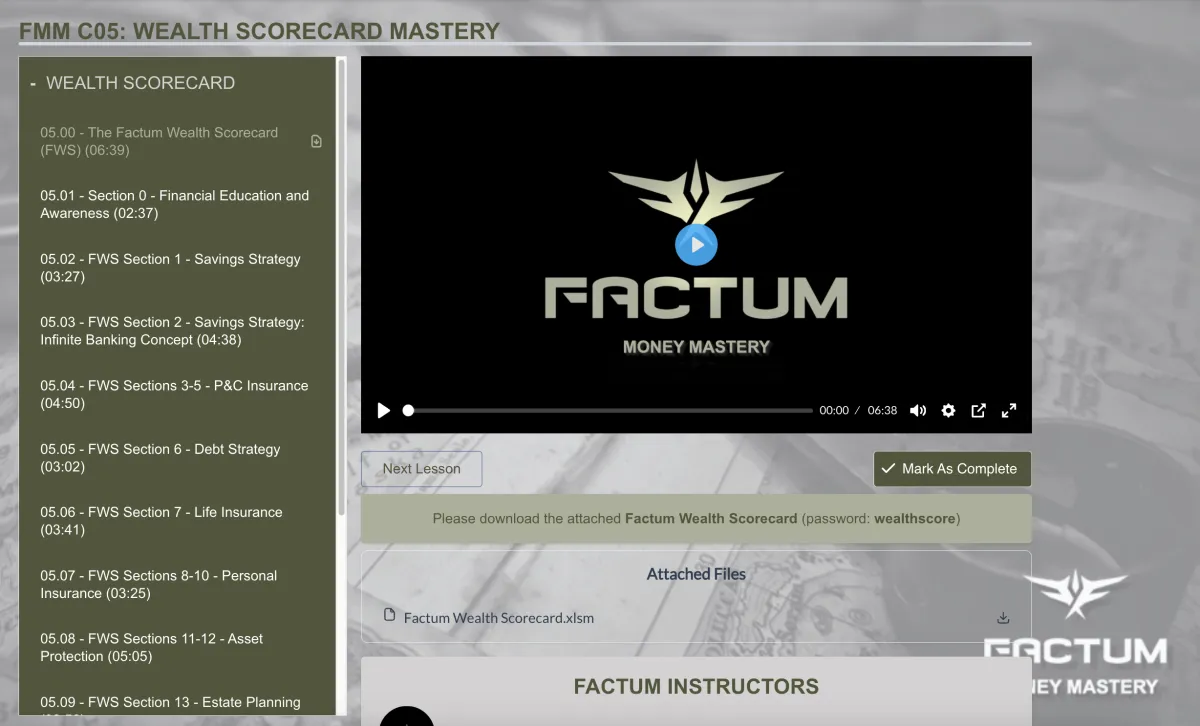Enter fullscreen with the expand icon

1009,410
